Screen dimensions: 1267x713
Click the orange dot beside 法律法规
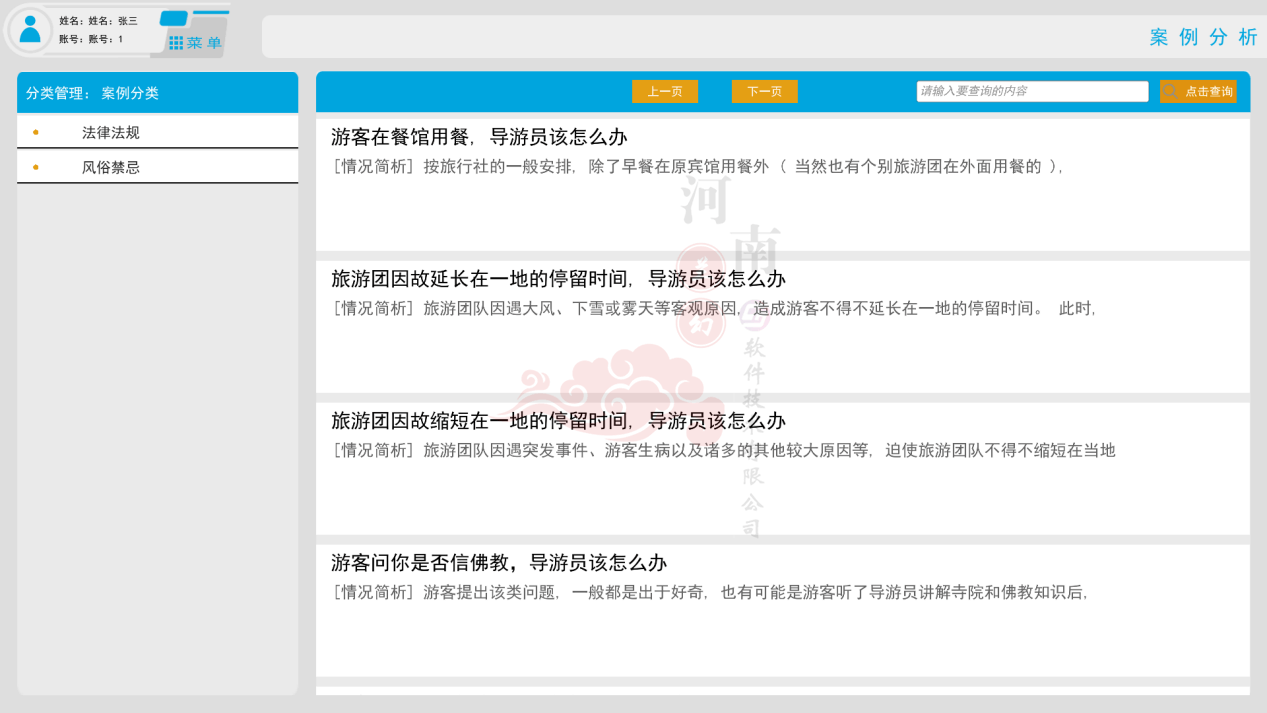coord(38,130)
